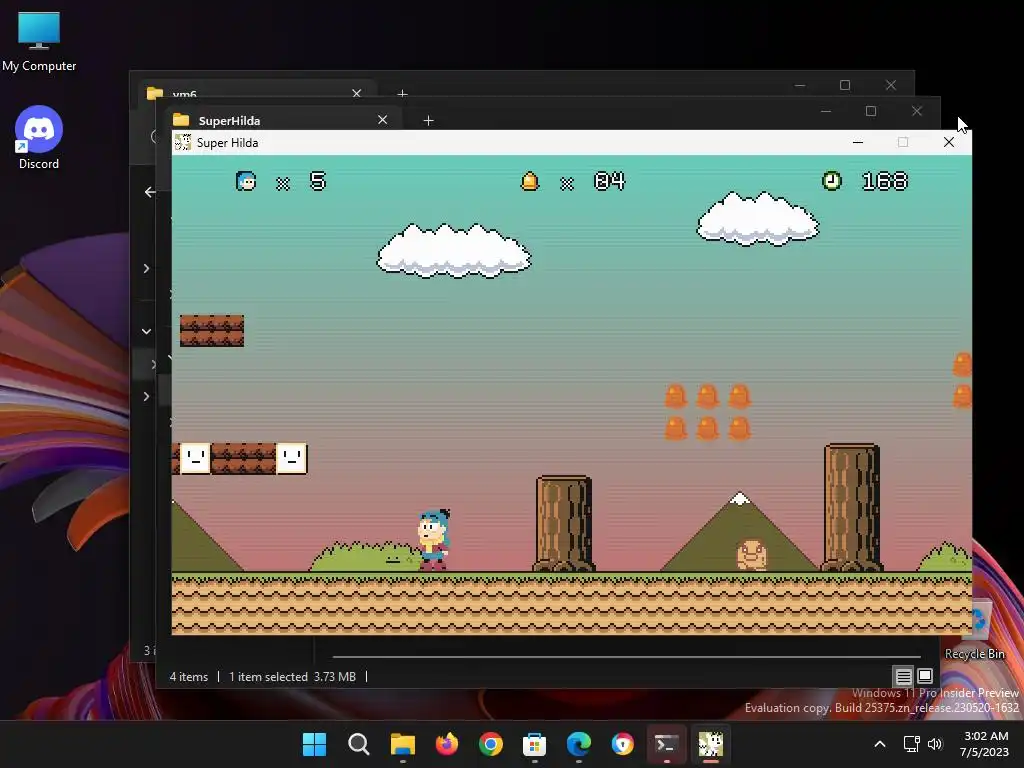Open the Discord desktop shortcut

click(39, 138)
